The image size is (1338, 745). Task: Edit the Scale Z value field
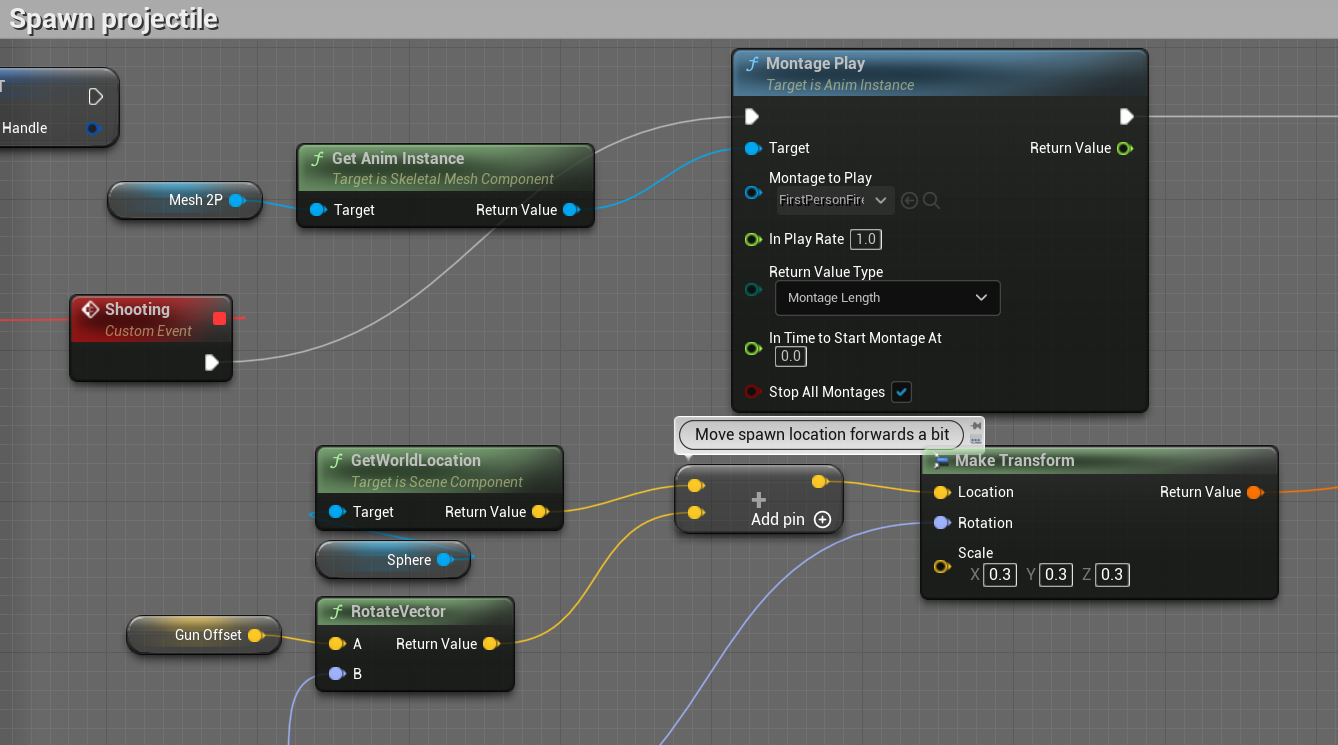coord(1112,574)
